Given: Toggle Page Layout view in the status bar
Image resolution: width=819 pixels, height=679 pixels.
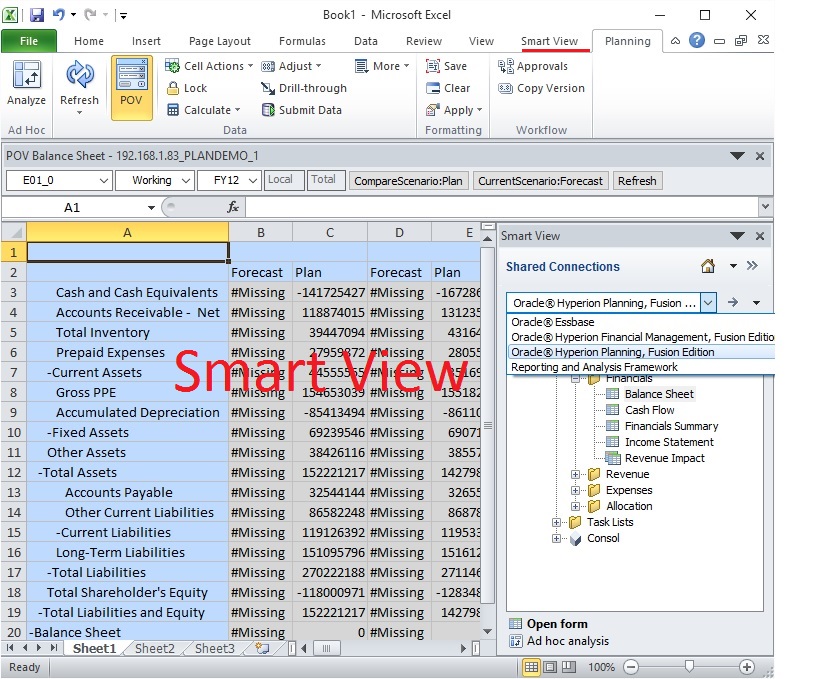Looking at the screenshot, I should [550, 667].
